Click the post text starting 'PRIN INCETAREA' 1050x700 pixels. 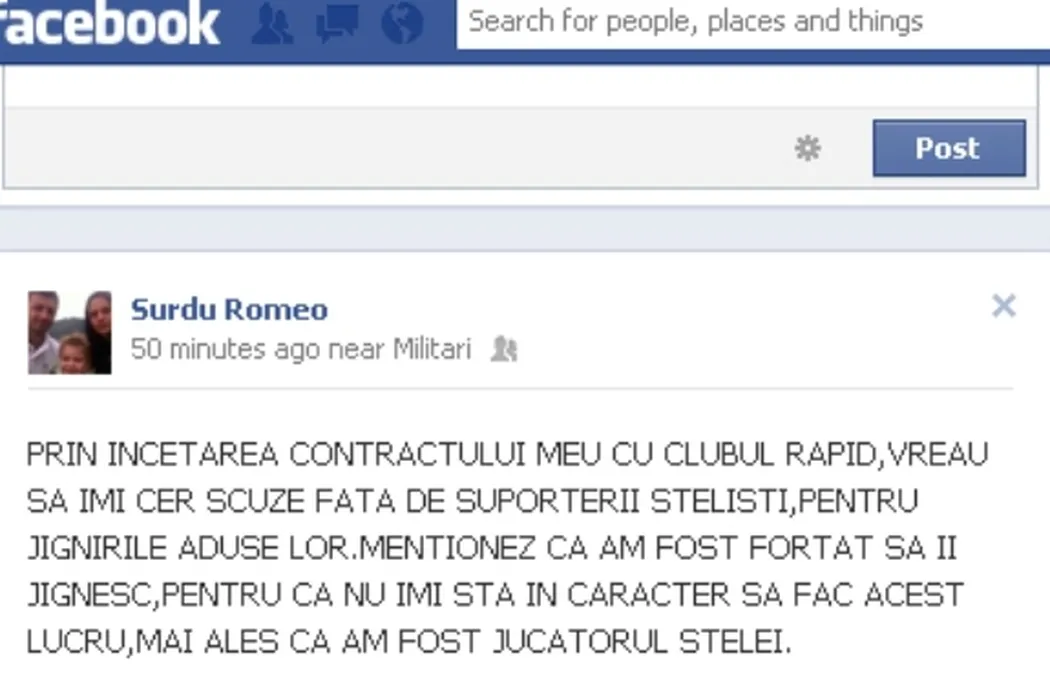click(x=508, y=548)
